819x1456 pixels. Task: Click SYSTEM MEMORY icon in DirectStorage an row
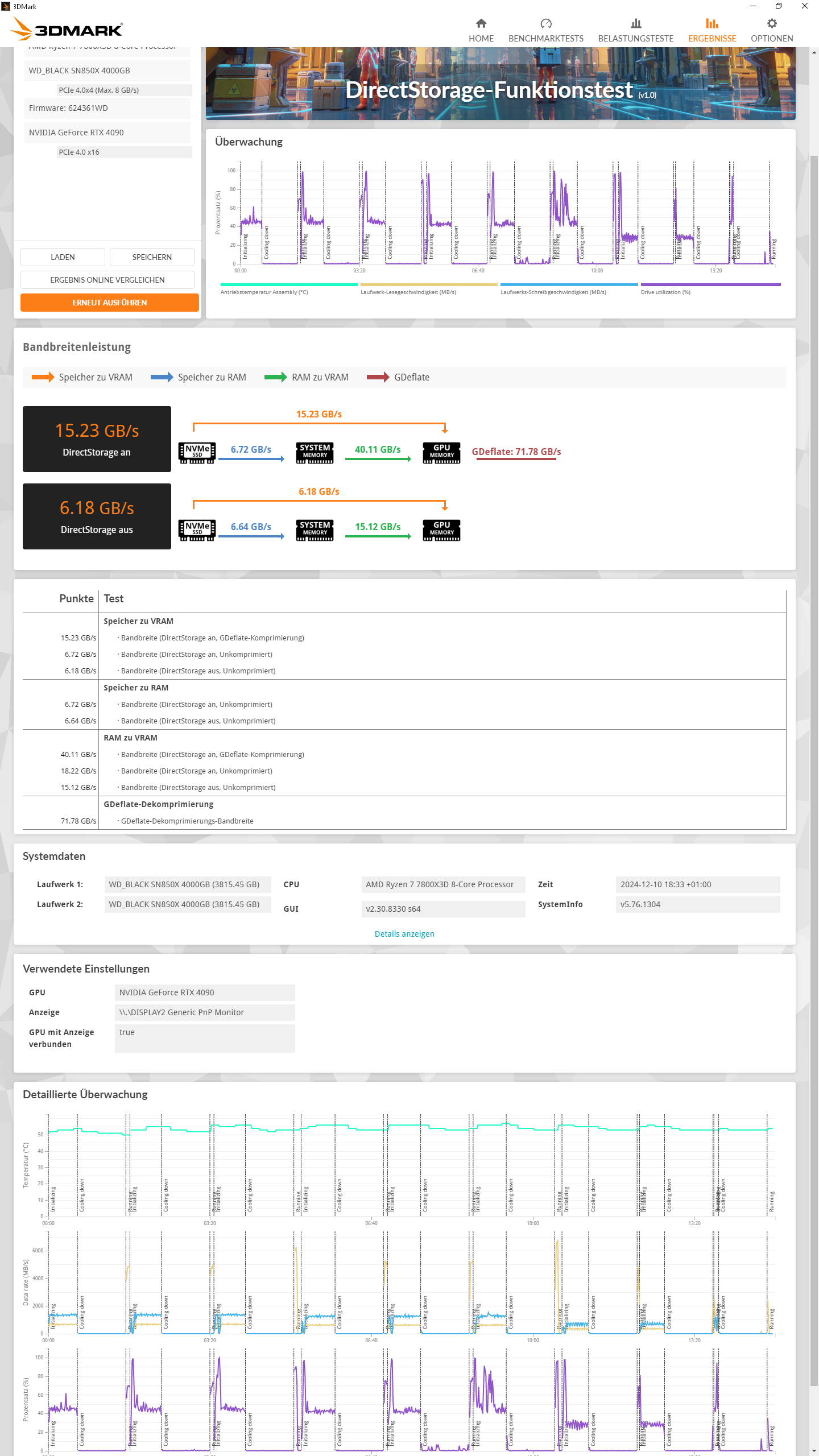pos(315,453)
